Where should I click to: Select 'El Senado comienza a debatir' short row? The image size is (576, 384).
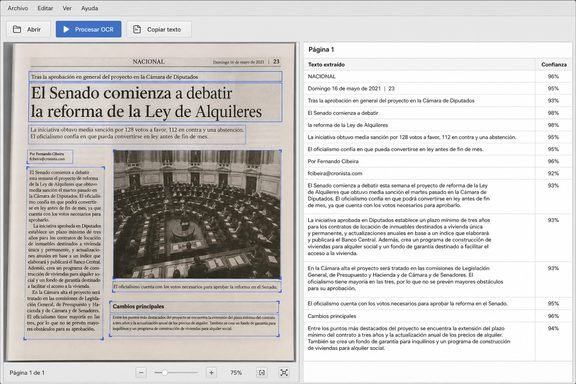438,113
